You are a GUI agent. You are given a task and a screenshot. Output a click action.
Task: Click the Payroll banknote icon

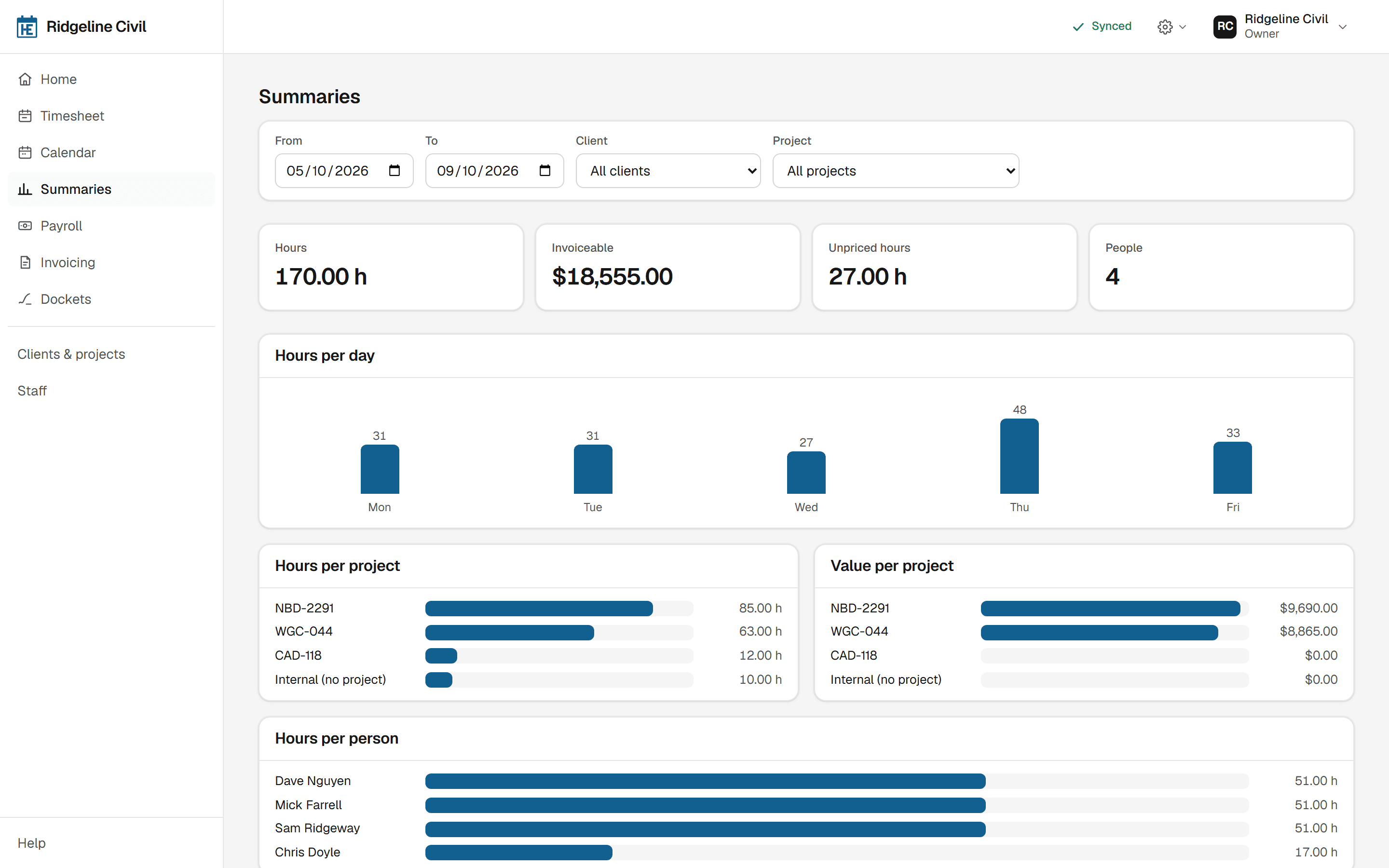click(x=25, y=226)
